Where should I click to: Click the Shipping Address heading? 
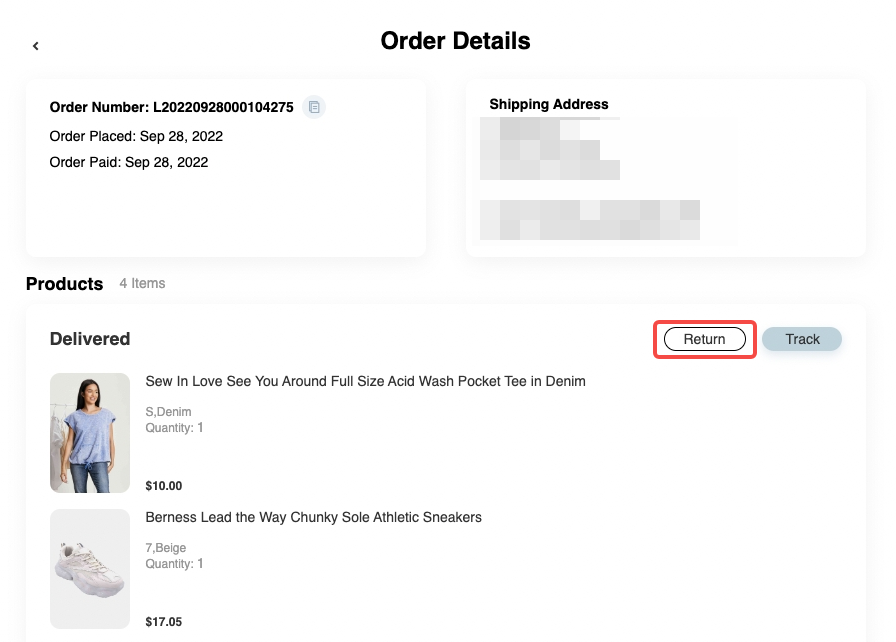coord(548,104)
